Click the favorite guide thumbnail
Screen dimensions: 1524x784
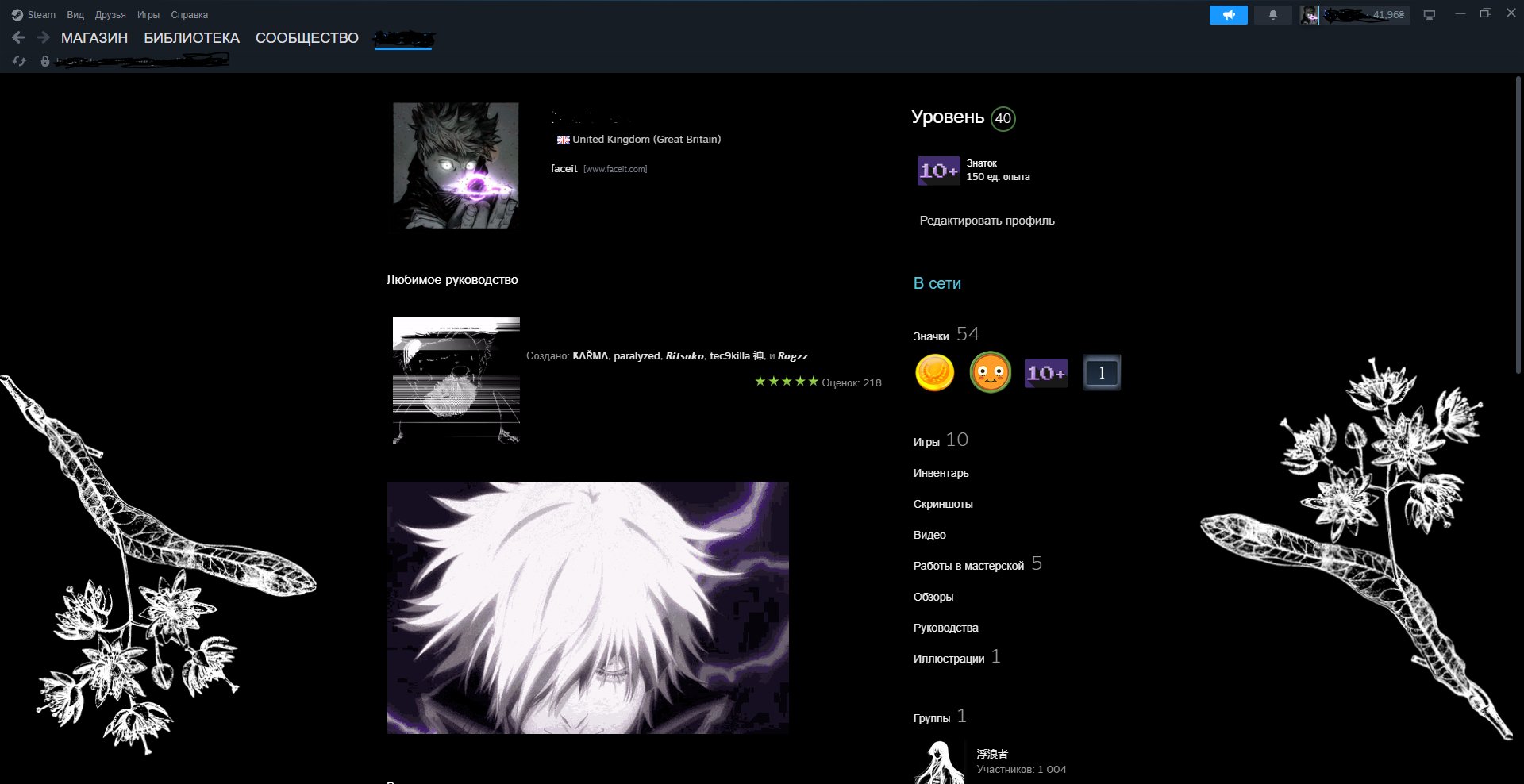click(x=456, y=380)
